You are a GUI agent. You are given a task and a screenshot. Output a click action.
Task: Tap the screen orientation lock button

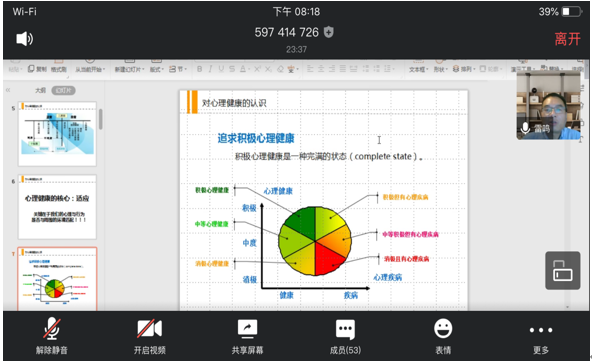(x=563, y=271)
